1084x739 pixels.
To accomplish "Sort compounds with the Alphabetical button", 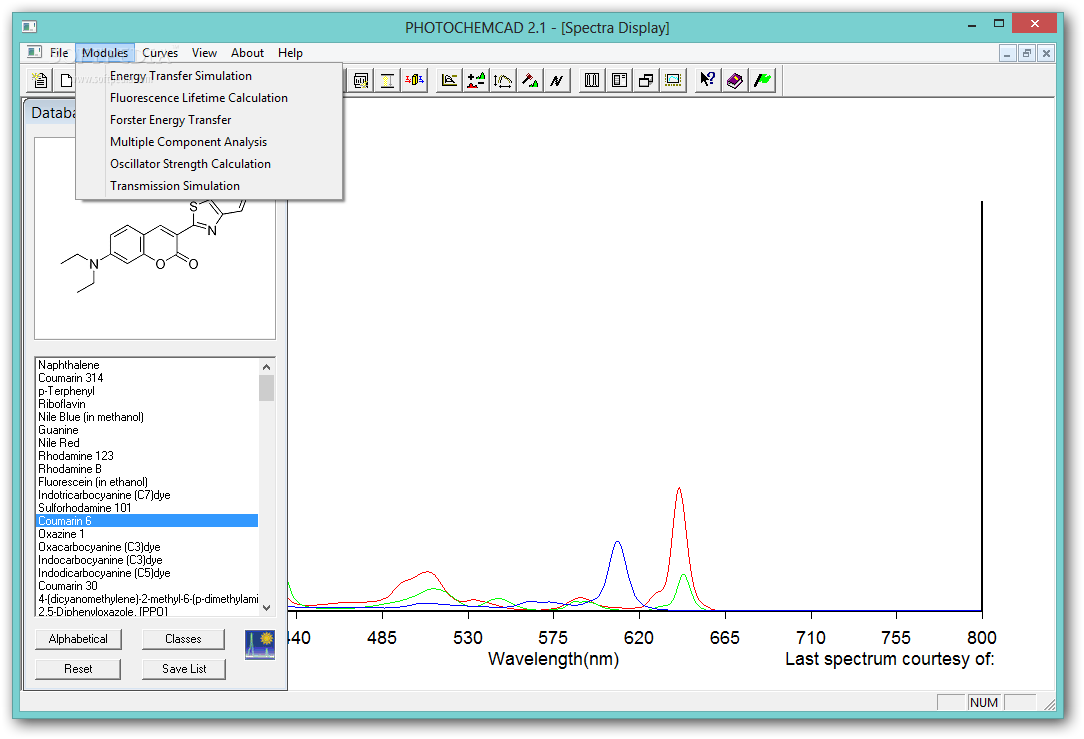I will click(x=78, y=639).
